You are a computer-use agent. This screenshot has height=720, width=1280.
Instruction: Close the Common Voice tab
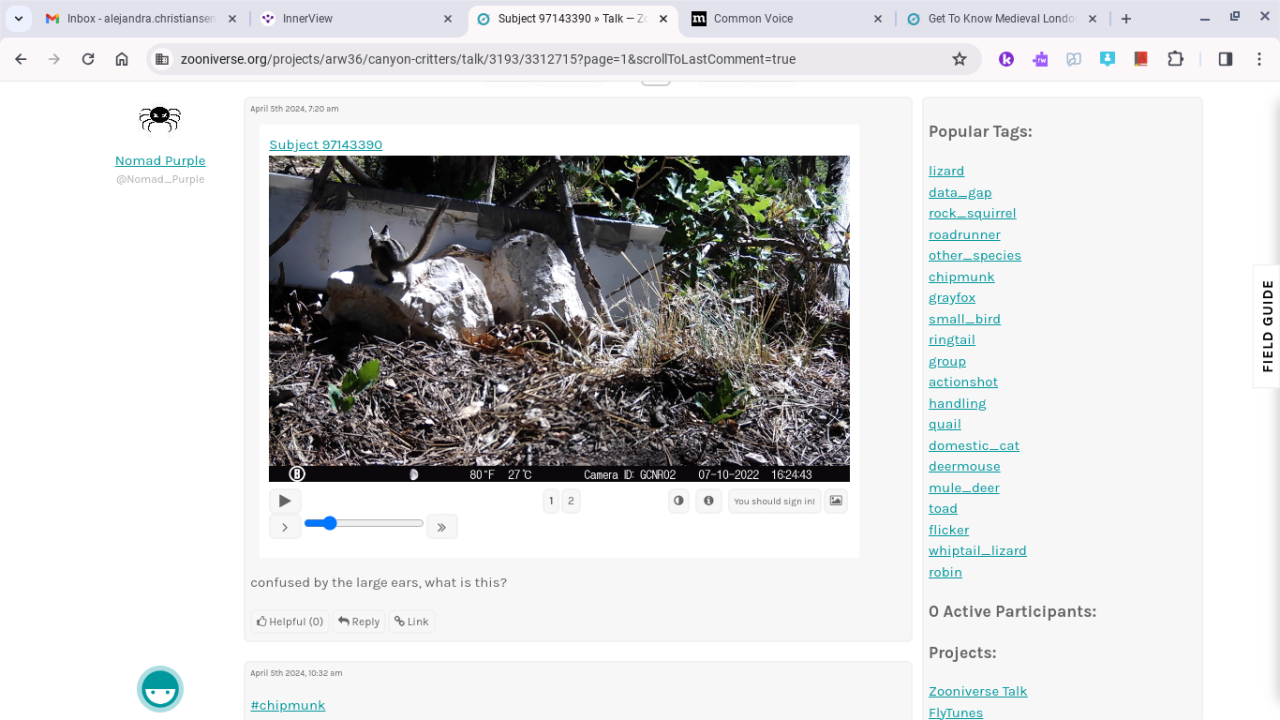pyautogui.click(x=878, y=19)
